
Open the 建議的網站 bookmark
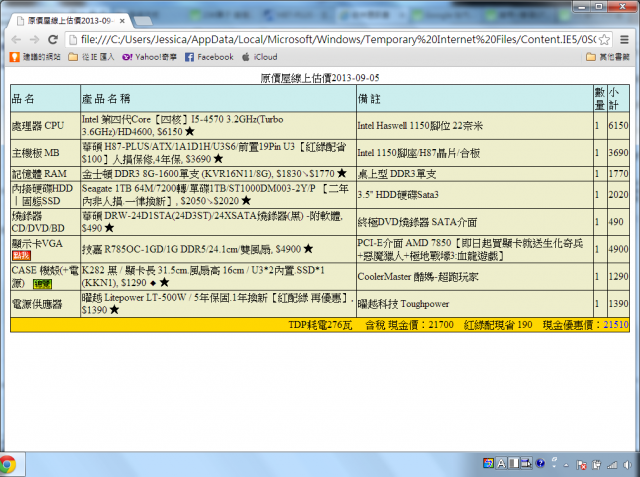coord(36,57)
